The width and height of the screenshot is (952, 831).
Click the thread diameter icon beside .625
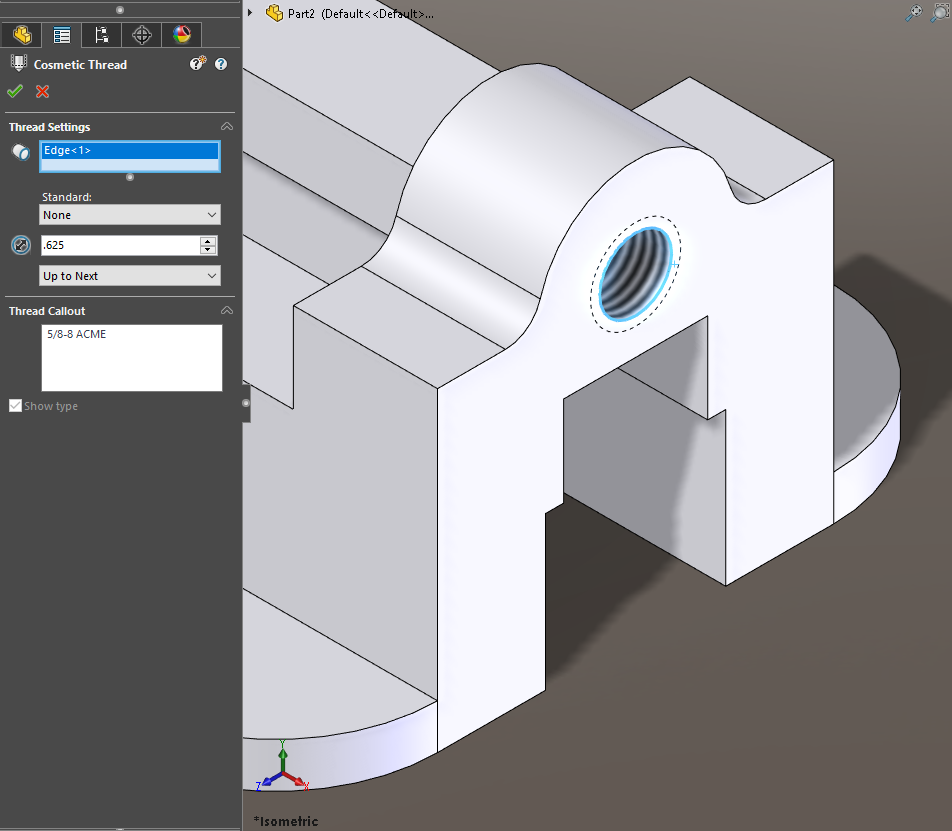pyautogui.click(x=21, y=245)
